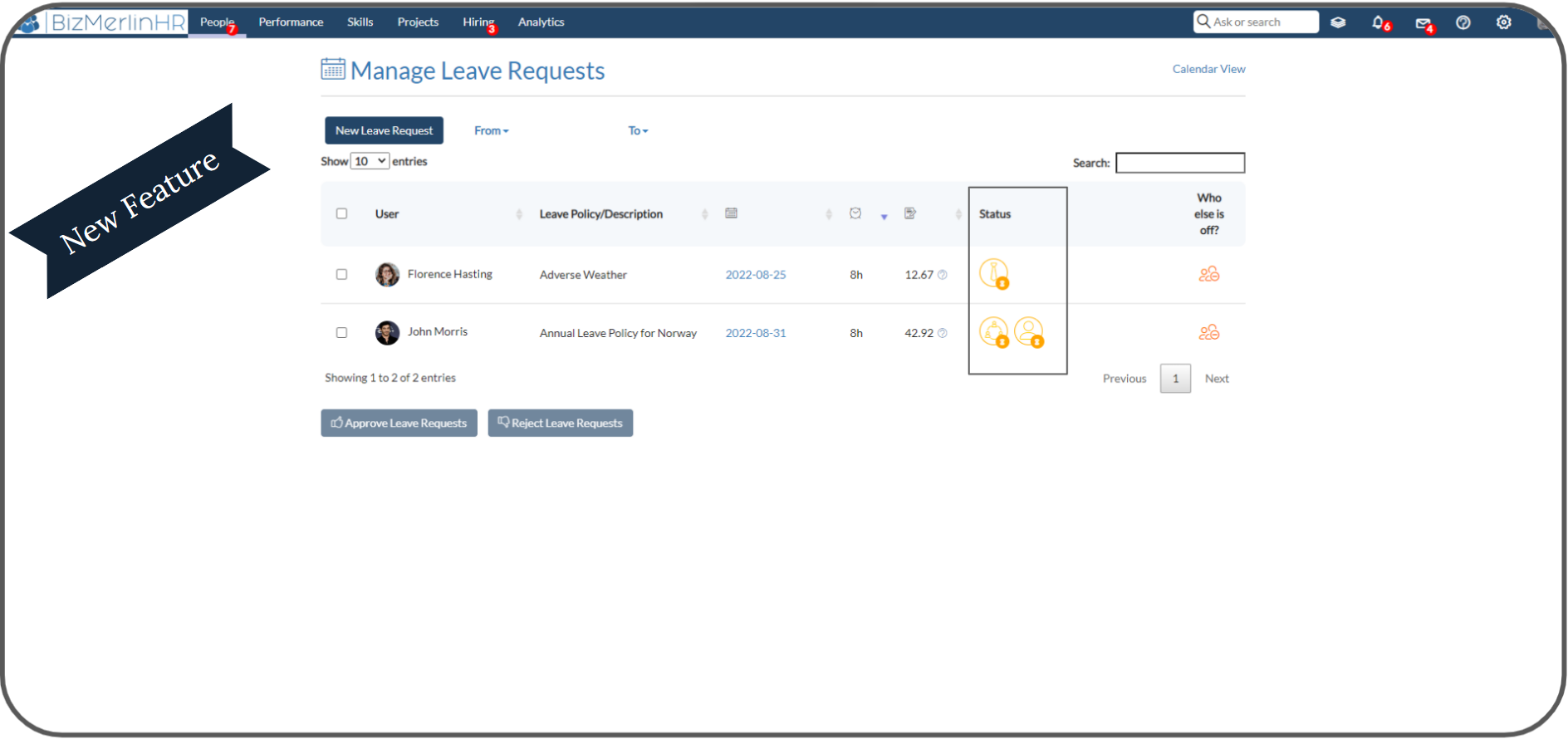
Task: Open the Hiring menu
Action: [479, 22]
